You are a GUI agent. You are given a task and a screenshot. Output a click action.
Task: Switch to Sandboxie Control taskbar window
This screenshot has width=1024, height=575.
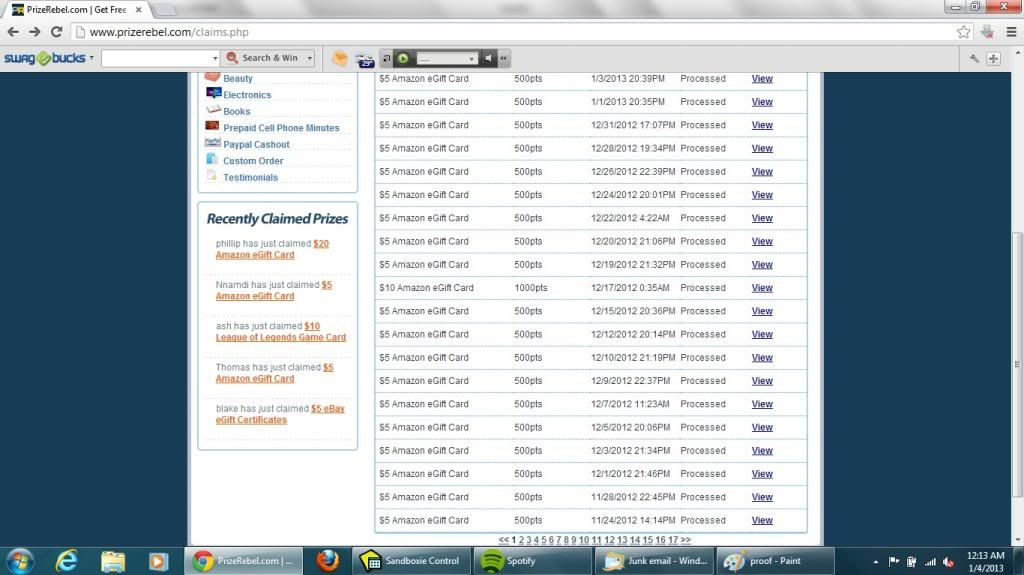click(412, 561)
